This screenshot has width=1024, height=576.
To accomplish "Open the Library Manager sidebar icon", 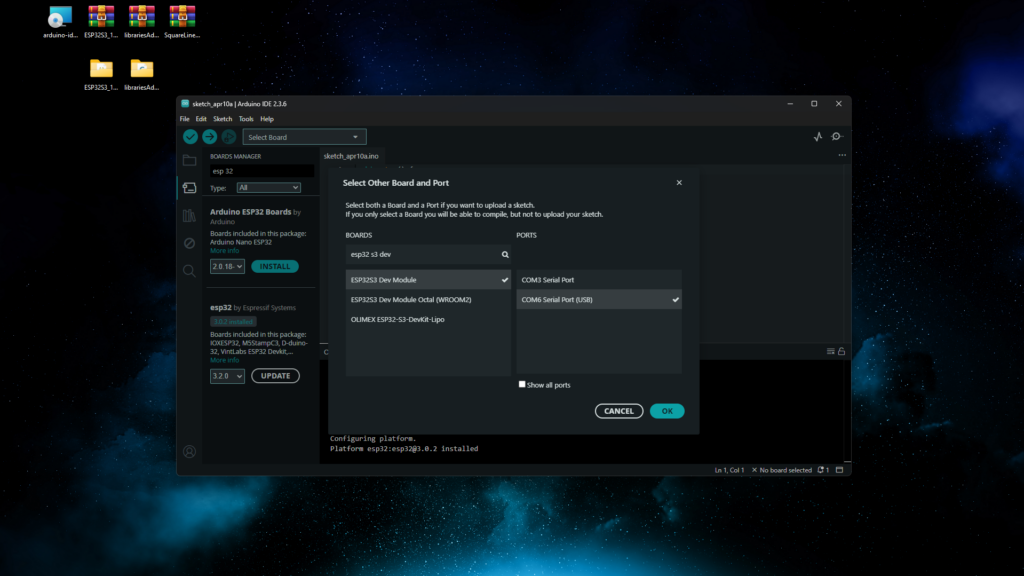I will point(189,215).
